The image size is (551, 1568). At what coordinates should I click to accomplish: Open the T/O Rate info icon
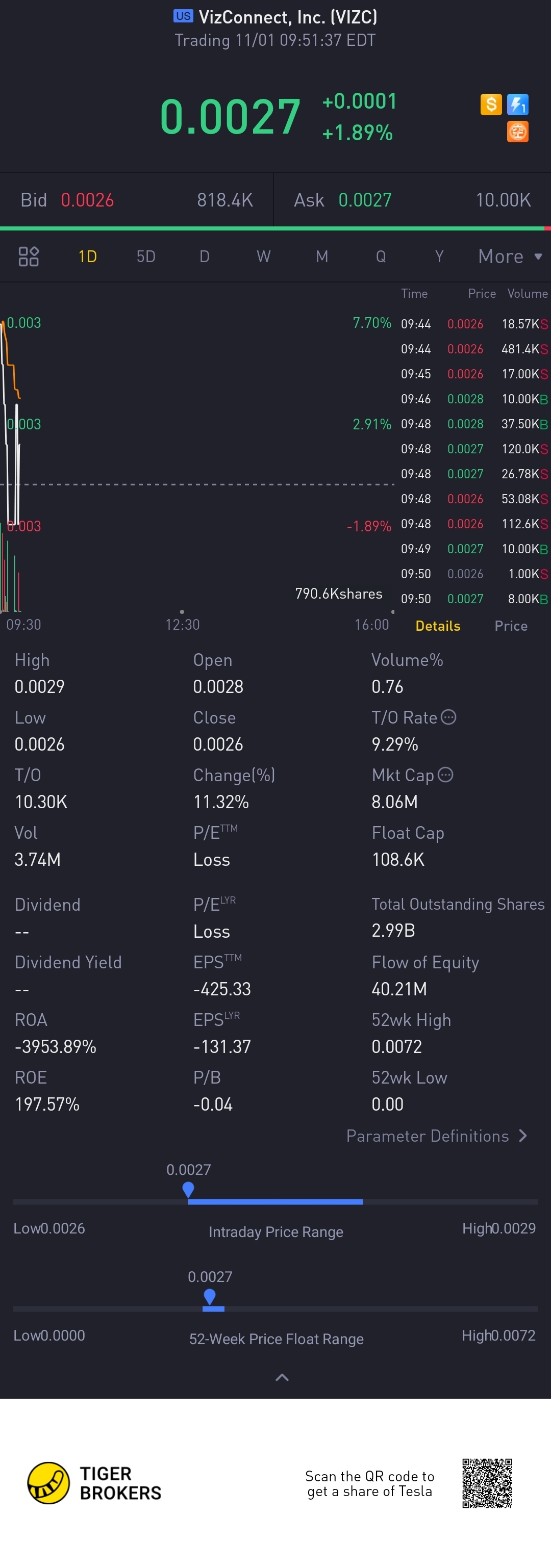[449, 717]
